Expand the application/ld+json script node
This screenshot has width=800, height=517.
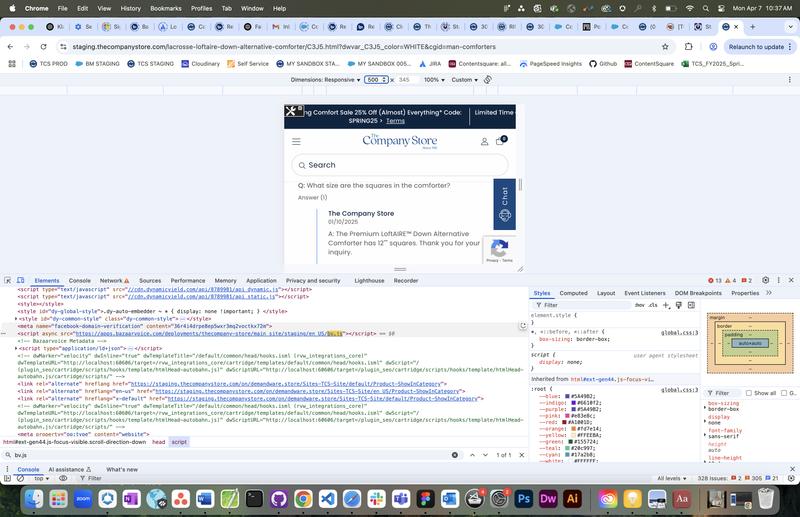pyautogui.click(x=16, y=348)
